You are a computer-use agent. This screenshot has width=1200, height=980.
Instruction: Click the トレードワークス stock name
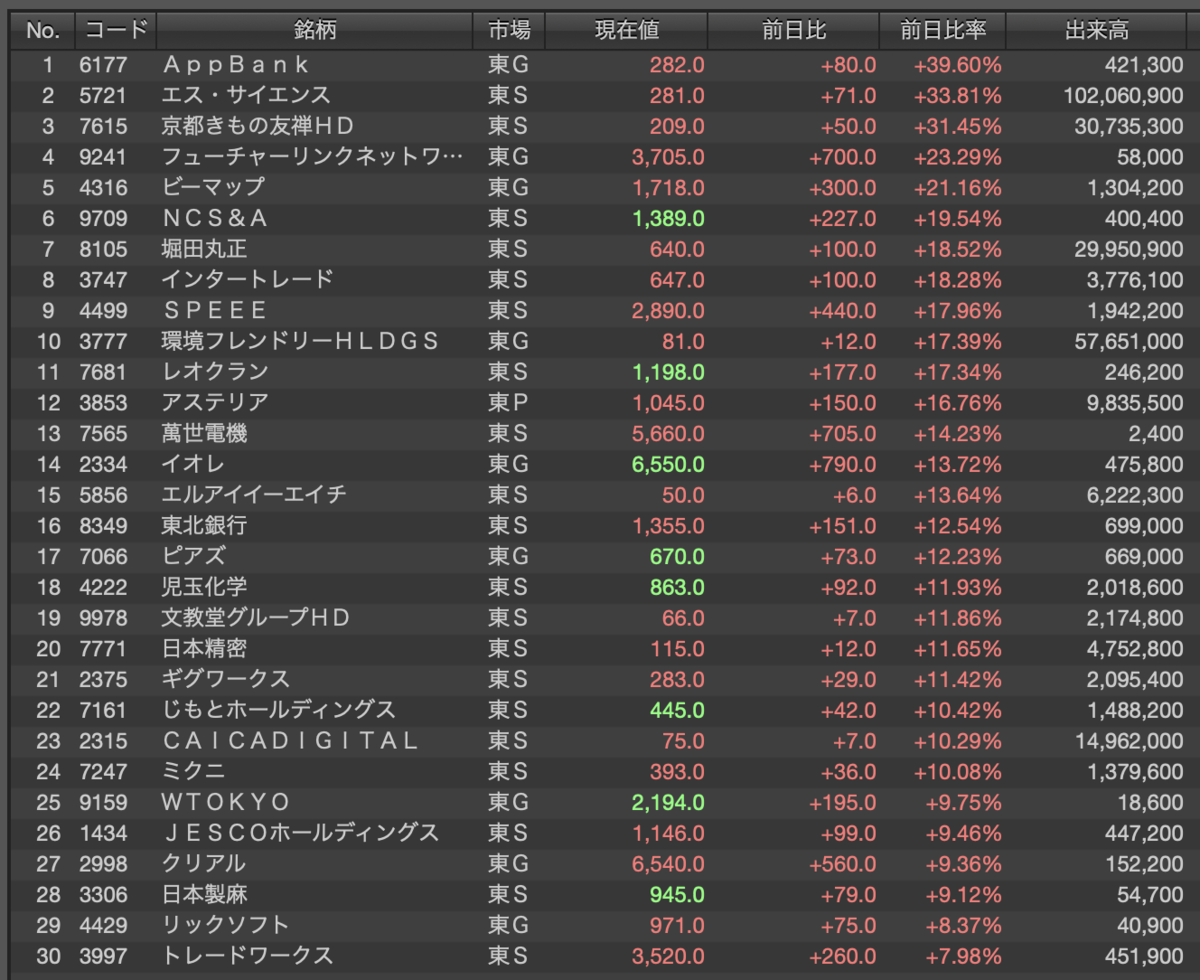(x=247, y=955)
